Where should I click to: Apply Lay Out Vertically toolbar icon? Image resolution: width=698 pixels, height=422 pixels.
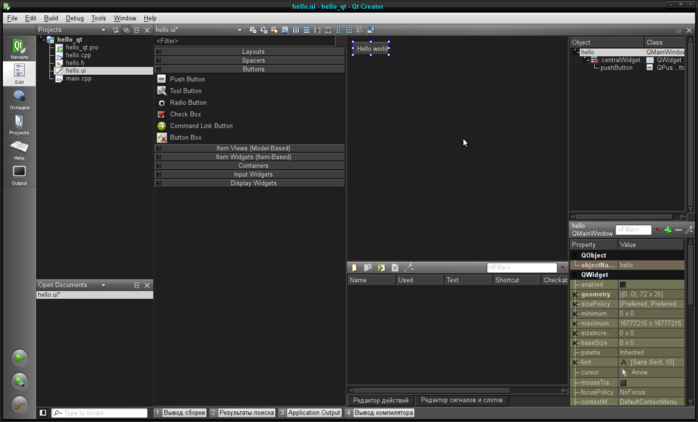(x=306, y=30)
